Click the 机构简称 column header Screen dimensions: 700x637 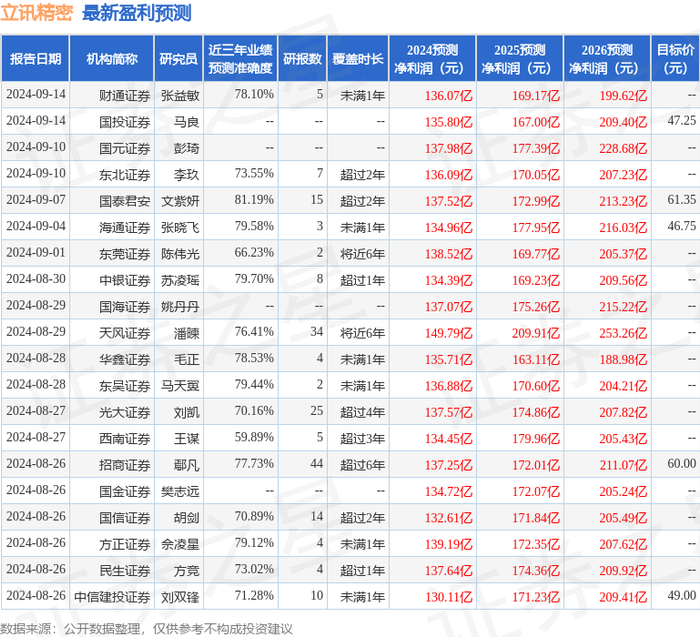pyautogui.click(x=112, y=59)
